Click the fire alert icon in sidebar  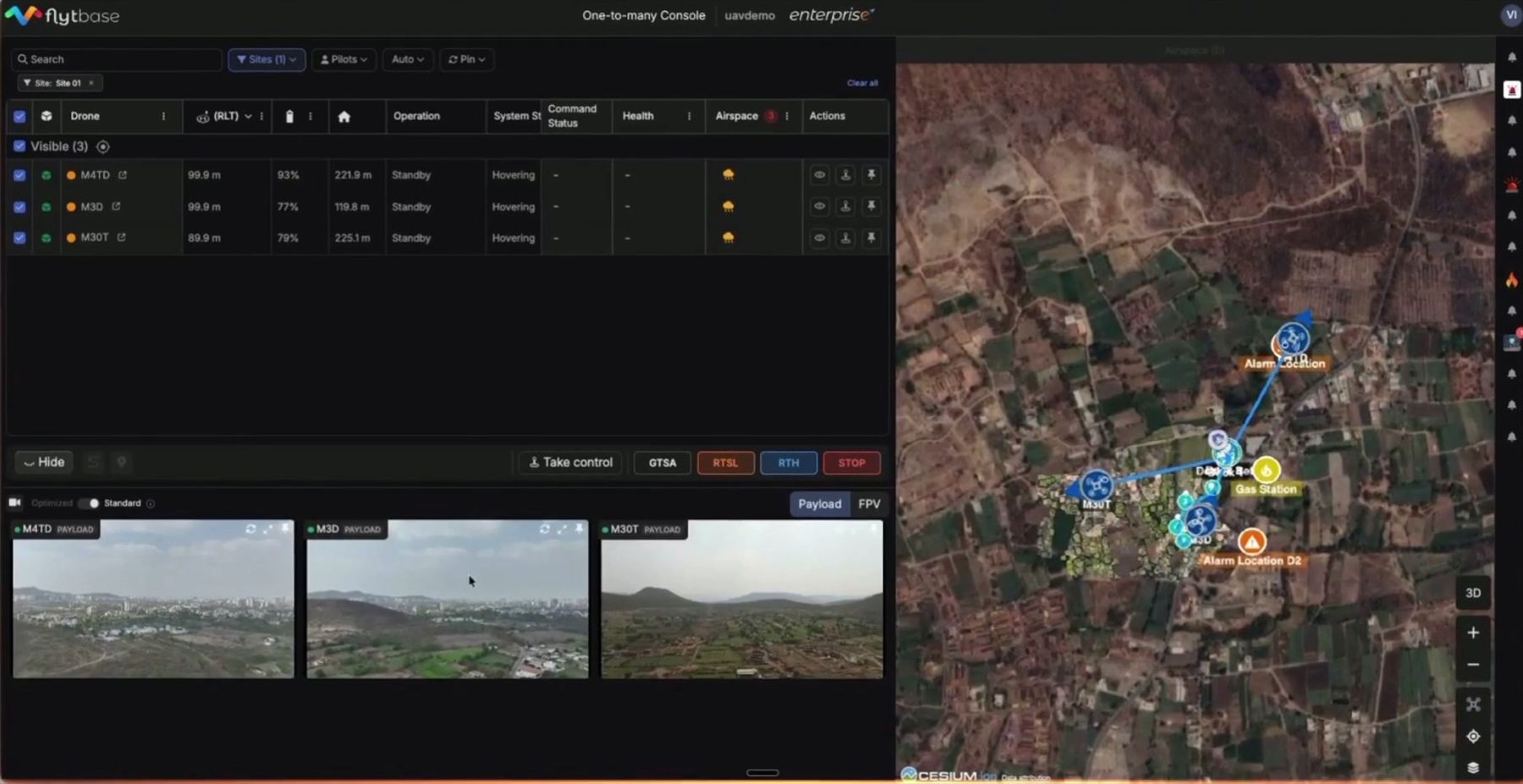(x=1511, y=280)
